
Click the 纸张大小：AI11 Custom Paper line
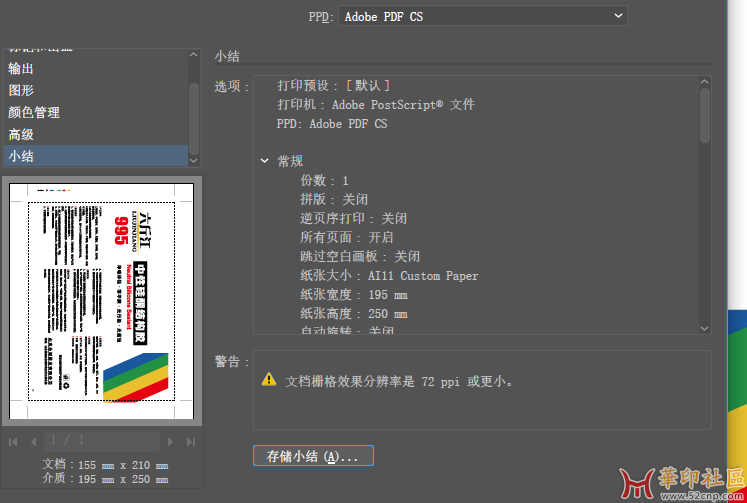click(389, 276)
